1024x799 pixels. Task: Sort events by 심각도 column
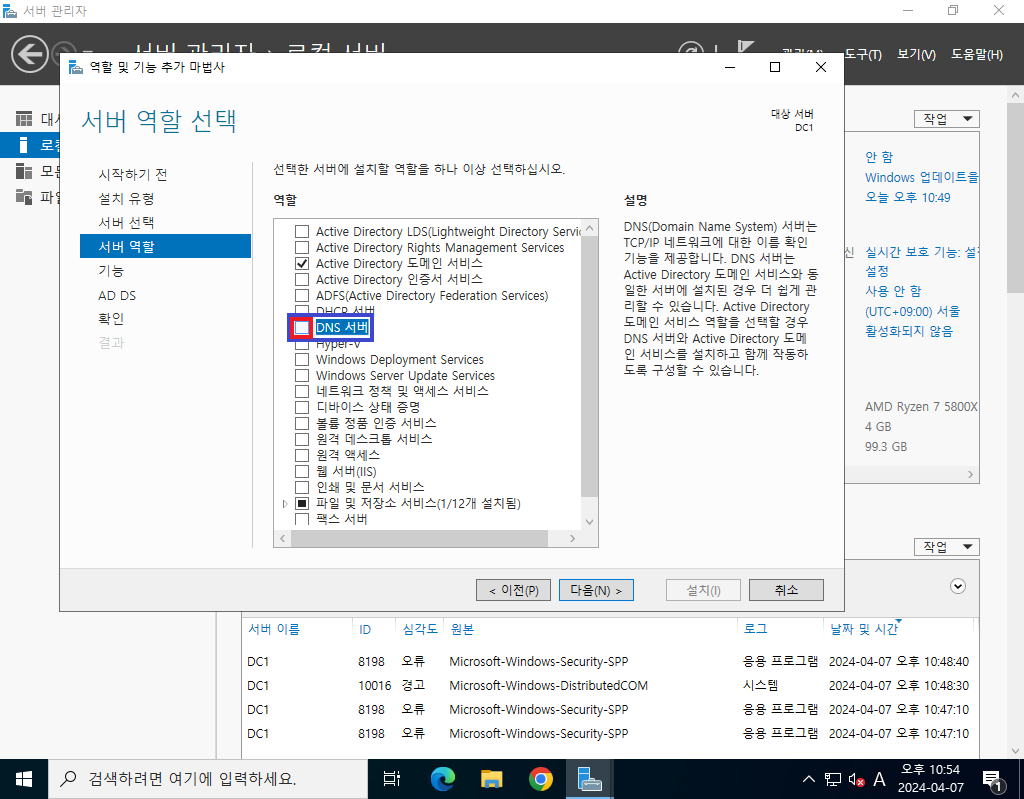[420, 629]
